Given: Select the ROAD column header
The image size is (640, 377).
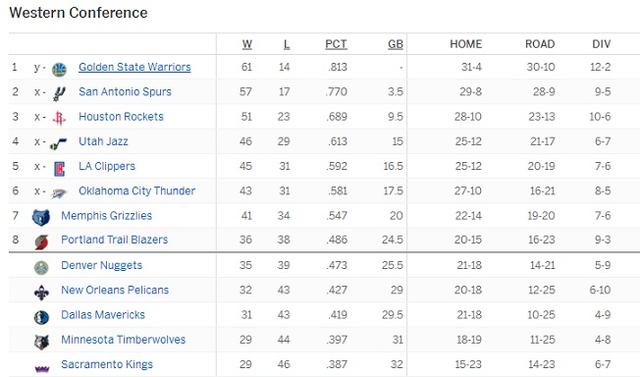Looking at the screenshot, I should 540,44.
